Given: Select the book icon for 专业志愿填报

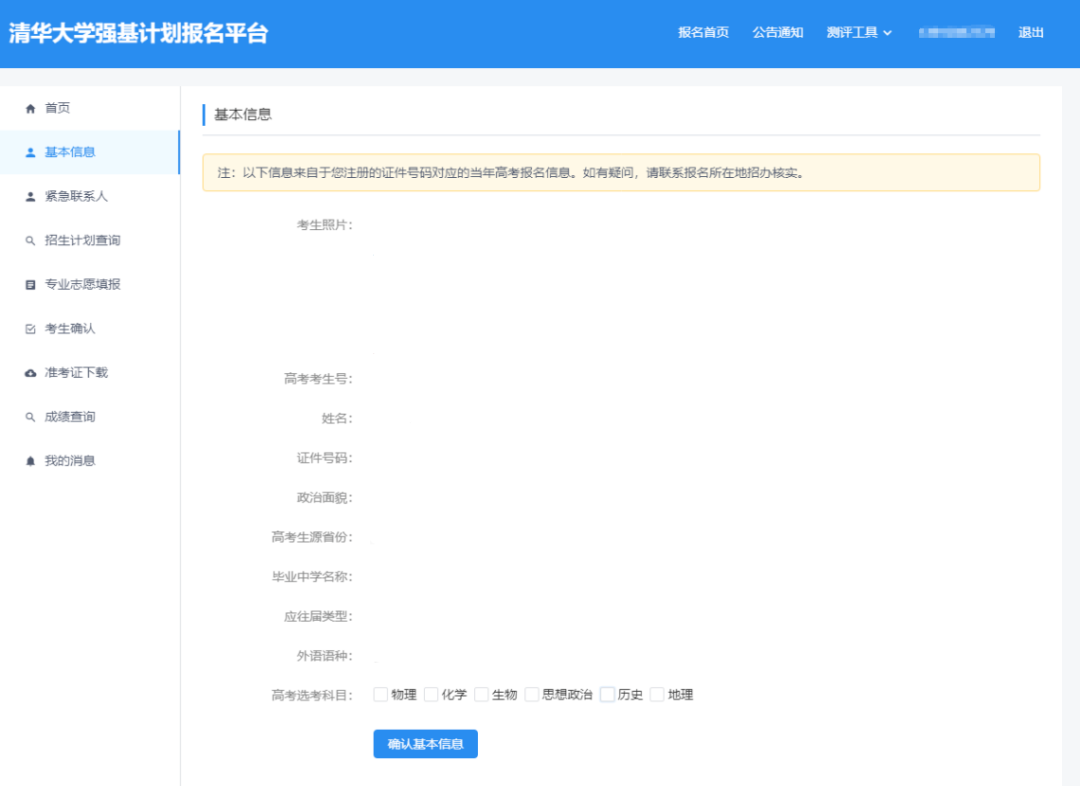Looking at the screenshot, I should pos(31,284).
